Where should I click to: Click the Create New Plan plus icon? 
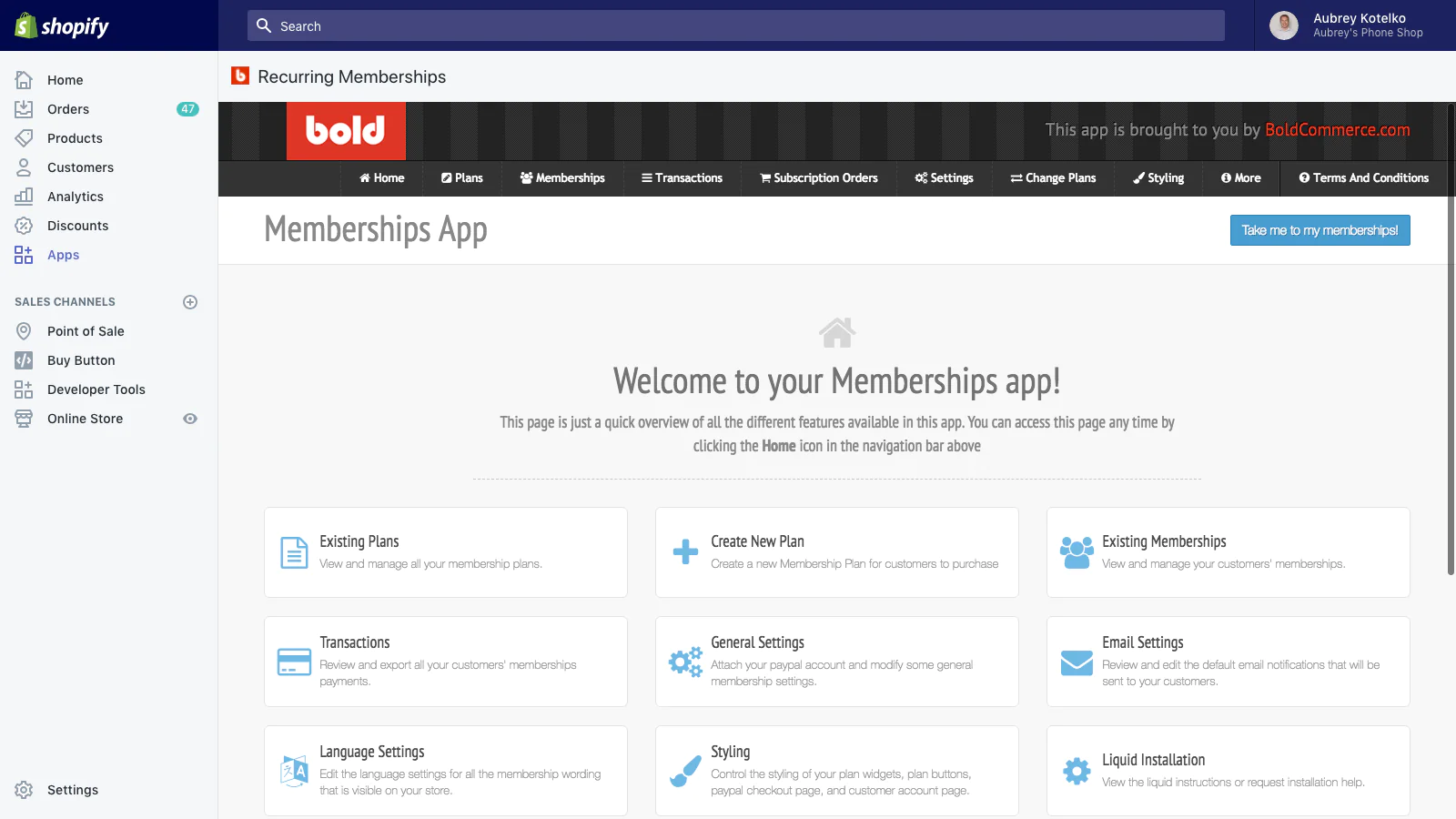pyautogui.click(x=685, y=551)
